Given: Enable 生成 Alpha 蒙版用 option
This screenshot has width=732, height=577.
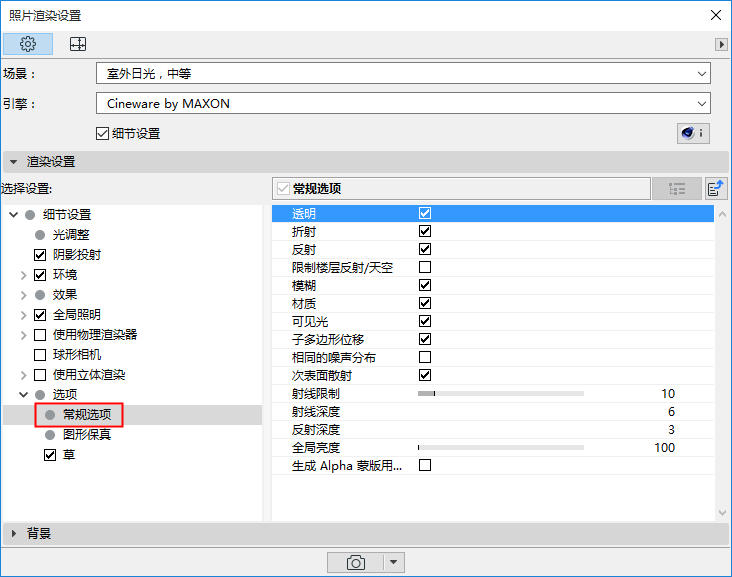Looking at the screenshot, I should pos(425,465).
